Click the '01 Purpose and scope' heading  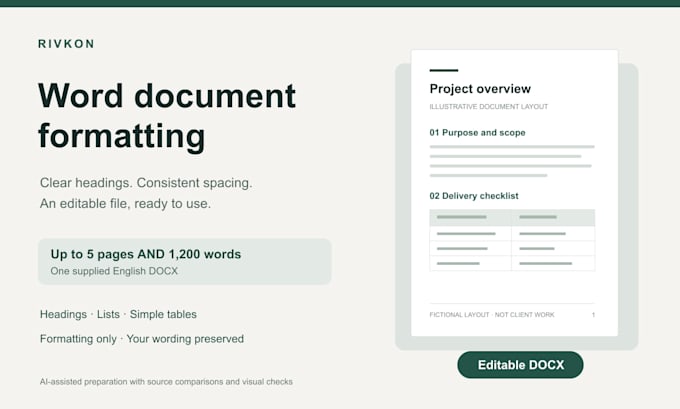477,133
